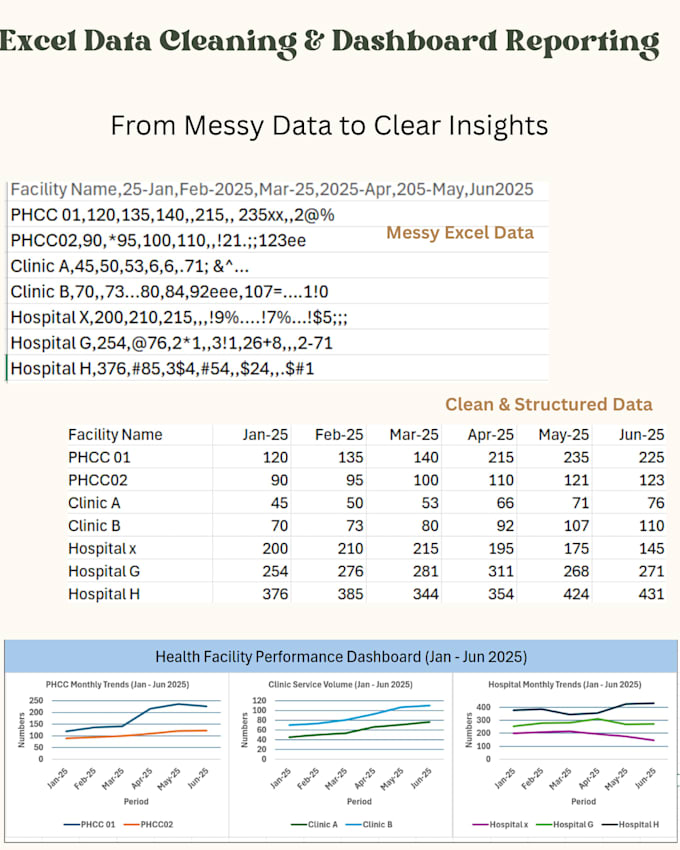
Task: Select the Facility Name header cell
Action: click(116, 435)
